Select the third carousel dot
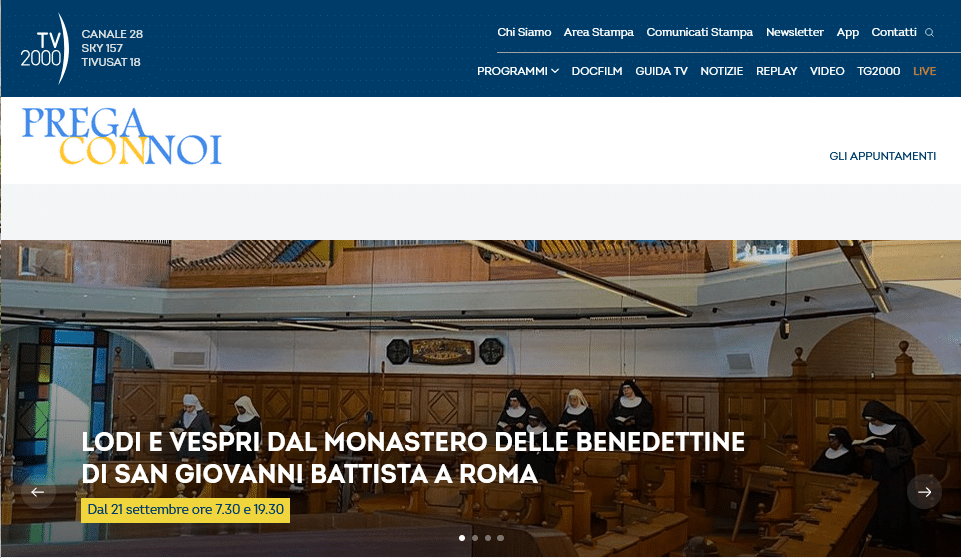 point(487,538)
